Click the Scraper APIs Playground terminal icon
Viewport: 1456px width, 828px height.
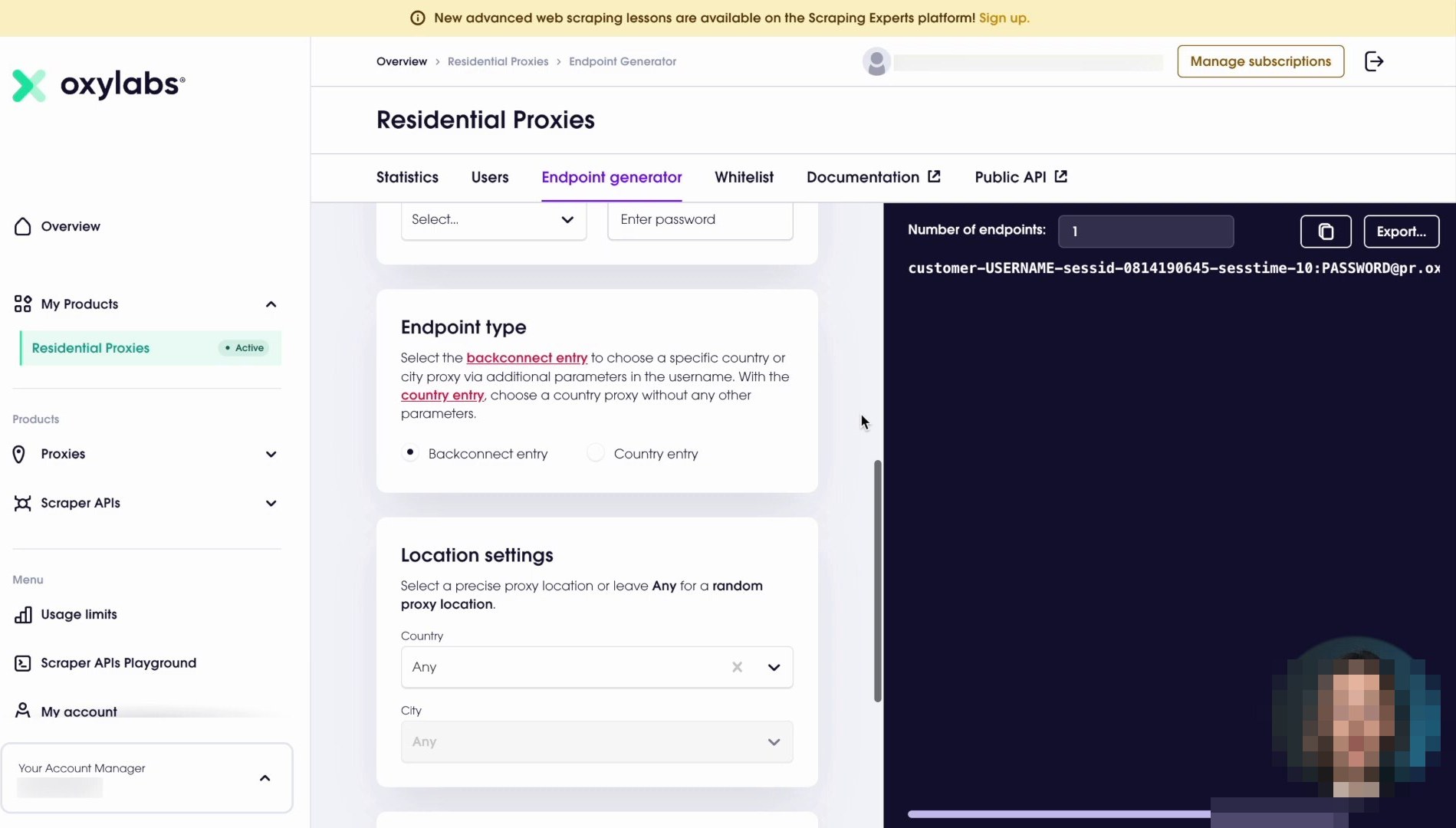[23, 663]
